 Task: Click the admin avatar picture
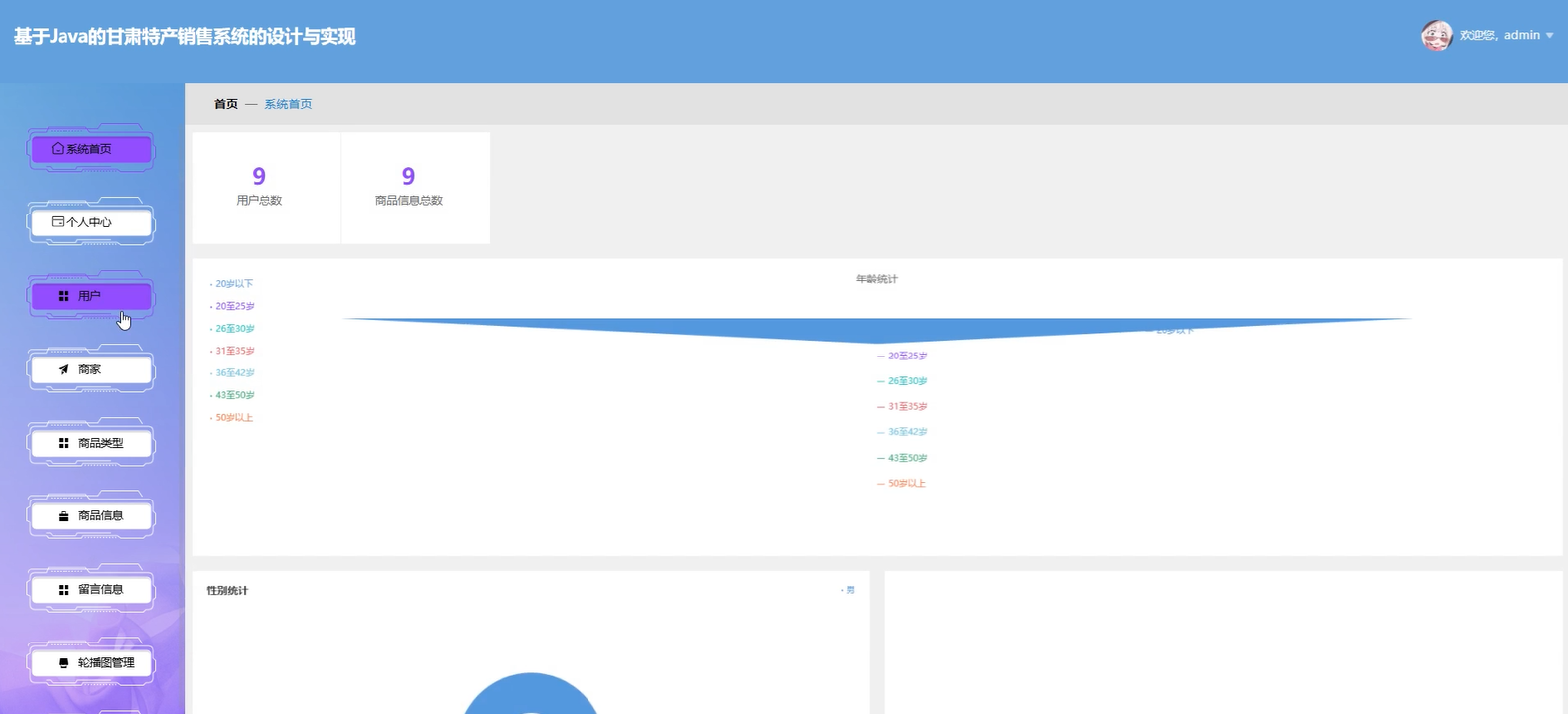[1436, 35]
